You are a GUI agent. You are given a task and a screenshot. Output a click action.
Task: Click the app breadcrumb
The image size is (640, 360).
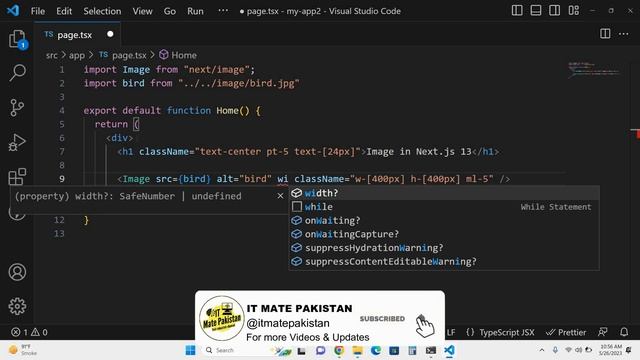pyautogui.click(x=77, y=55)
